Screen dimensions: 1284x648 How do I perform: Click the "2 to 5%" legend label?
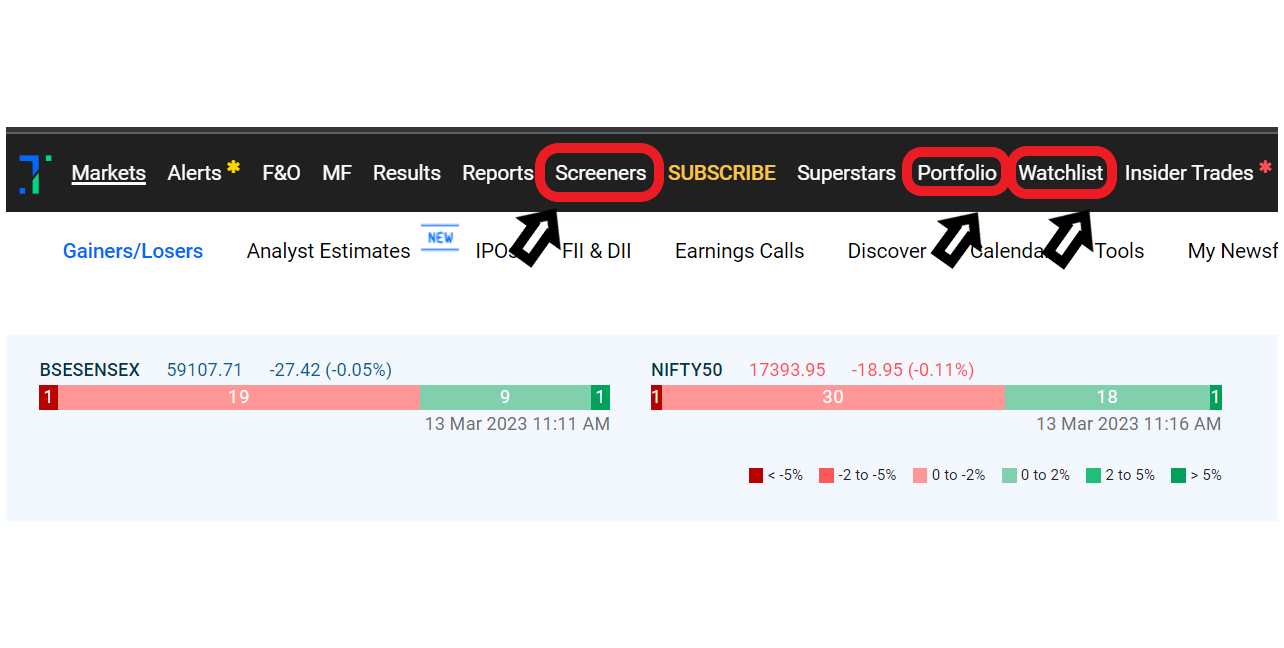point(1130,475)
